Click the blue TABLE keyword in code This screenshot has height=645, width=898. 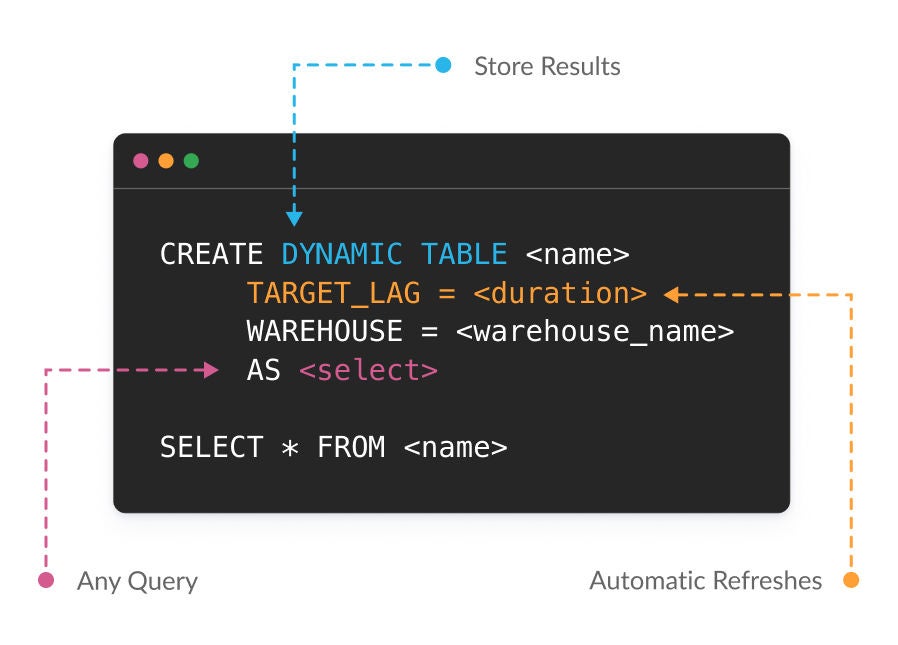[x=463, y=254]
